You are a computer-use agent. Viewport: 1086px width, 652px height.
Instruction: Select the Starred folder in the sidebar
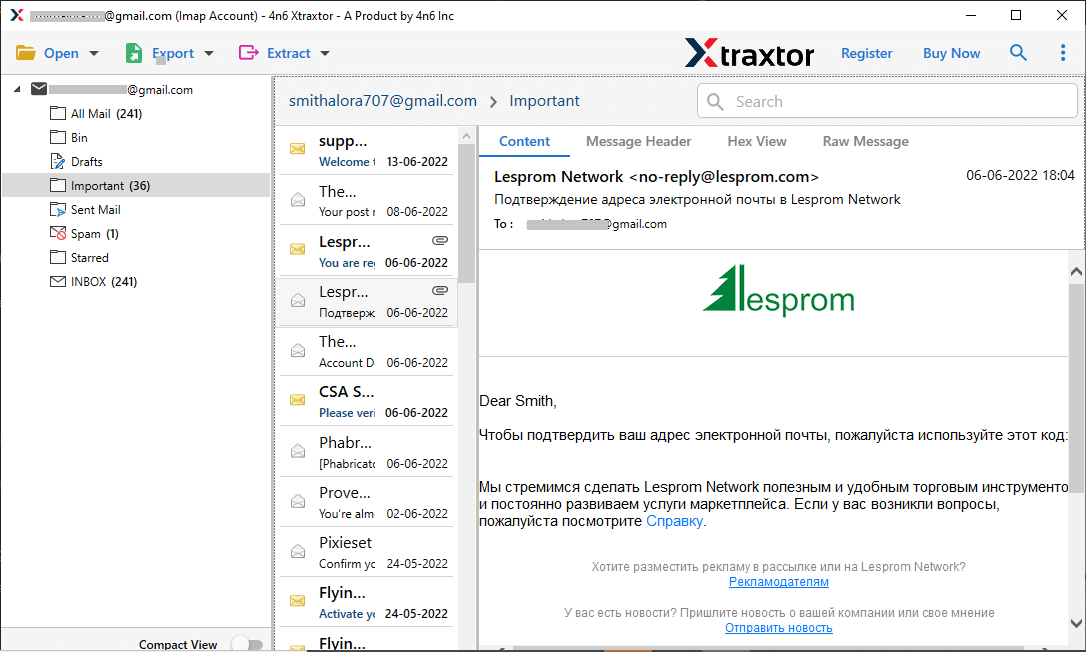pos(91,257)
